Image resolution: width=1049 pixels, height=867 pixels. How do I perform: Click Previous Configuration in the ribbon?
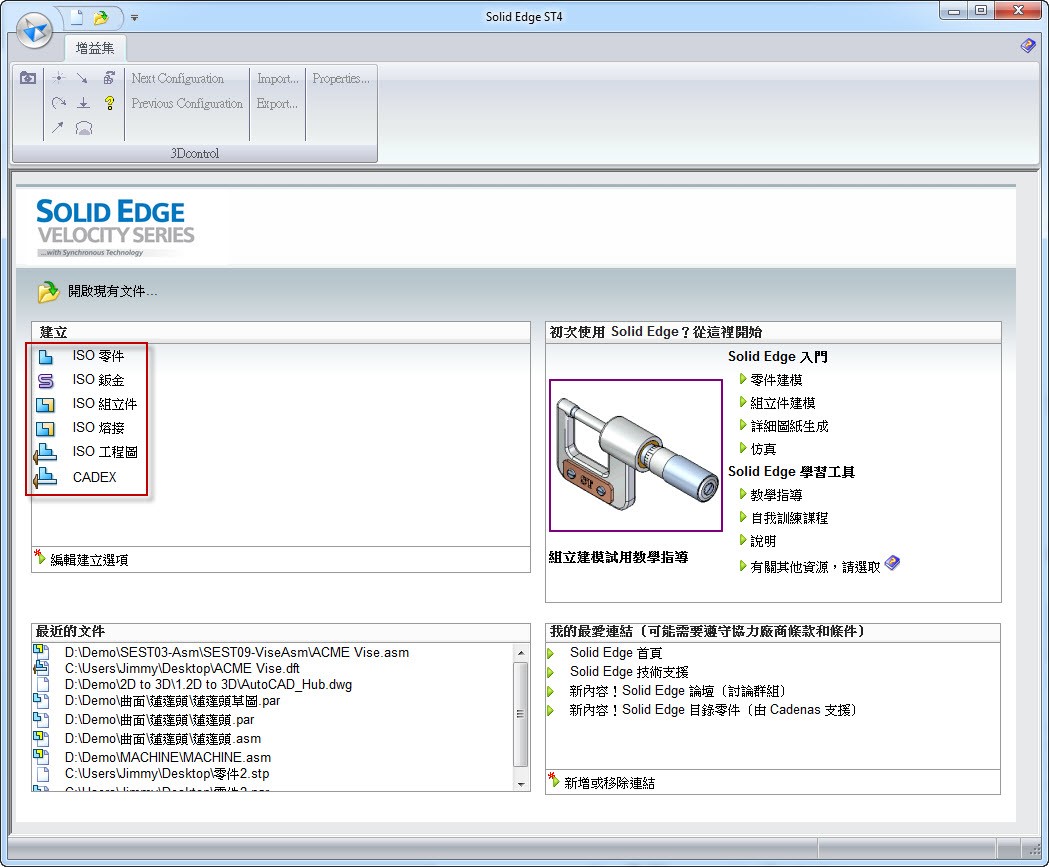[187, 104]
